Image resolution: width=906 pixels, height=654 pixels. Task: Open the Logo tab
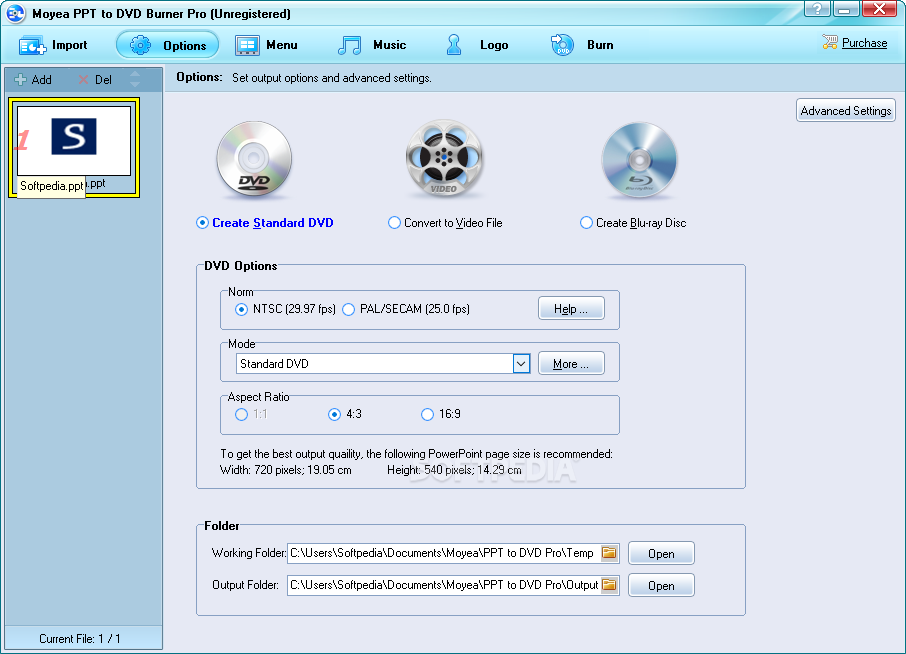click(477, 45)
